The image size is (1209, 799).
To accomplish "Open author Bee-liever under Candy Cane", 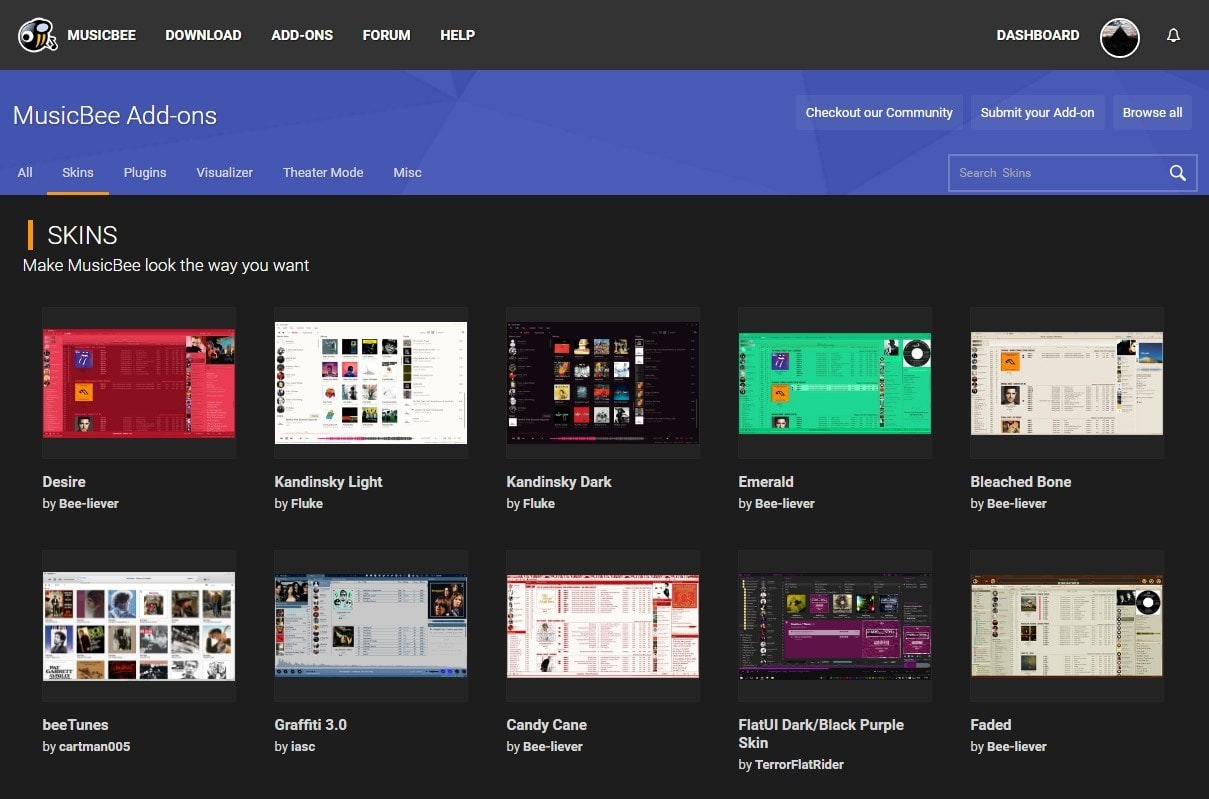I will point(553,747).
